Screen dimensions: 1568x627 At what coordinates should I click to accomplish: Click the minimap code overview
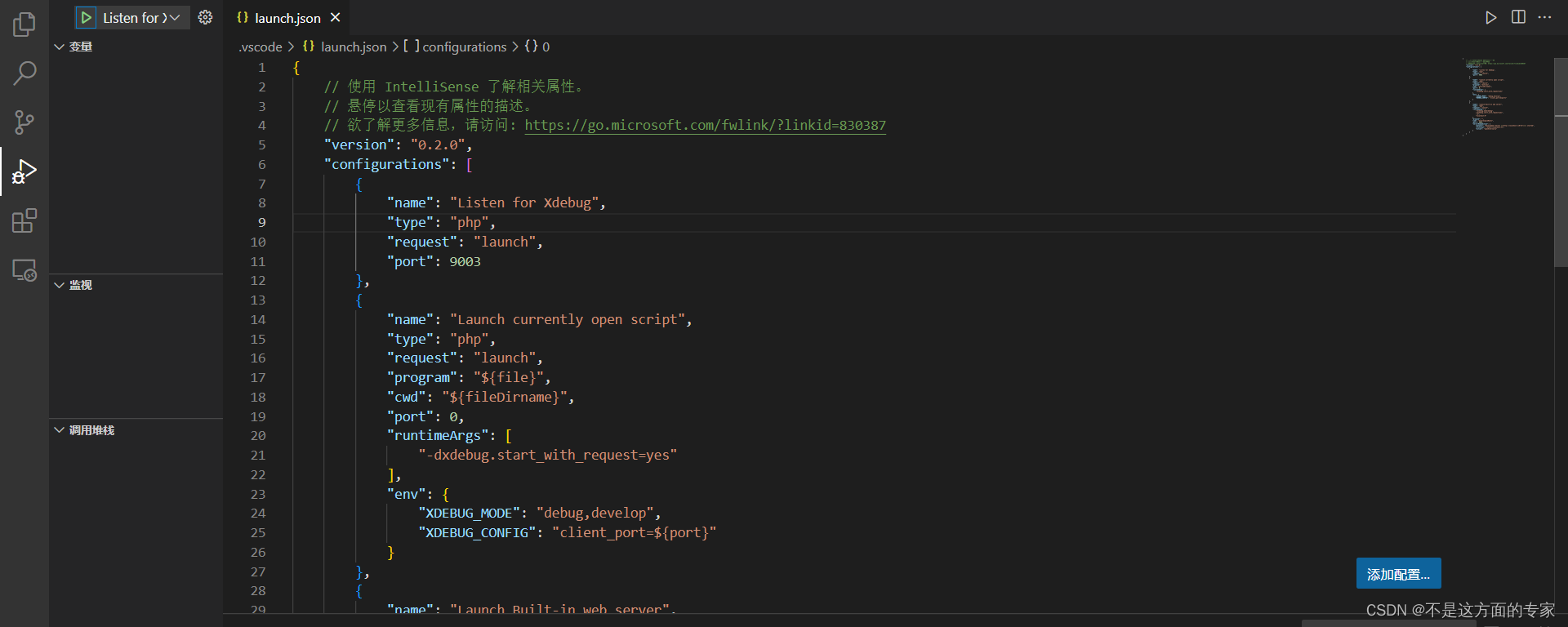(1499, 96)
